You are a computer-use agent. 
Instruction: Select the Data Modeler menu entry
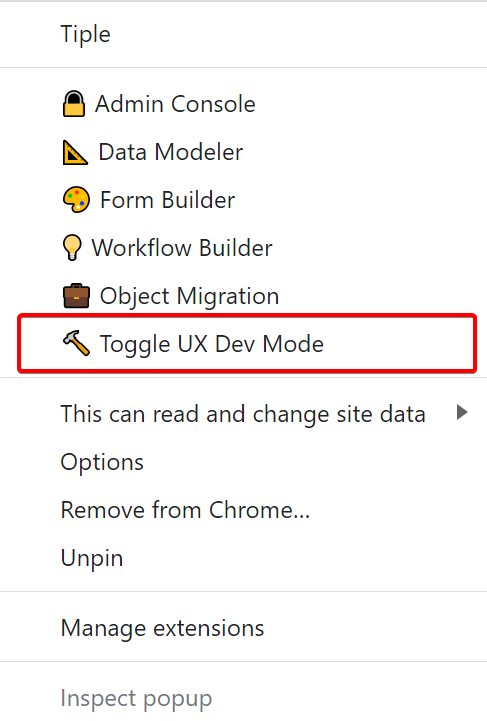(x=243, y=152)
